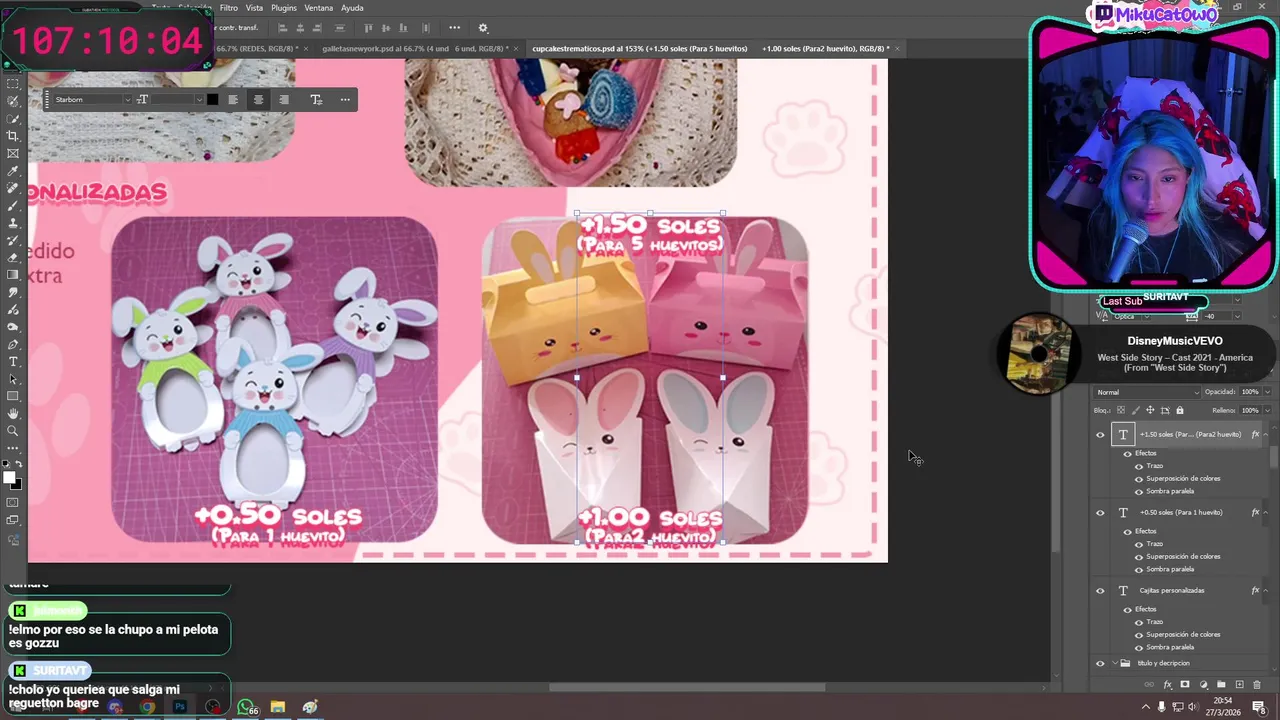This screenshot has width=1280, height=720.
Task: Select the Gradient tool
Action: point(13,274)
